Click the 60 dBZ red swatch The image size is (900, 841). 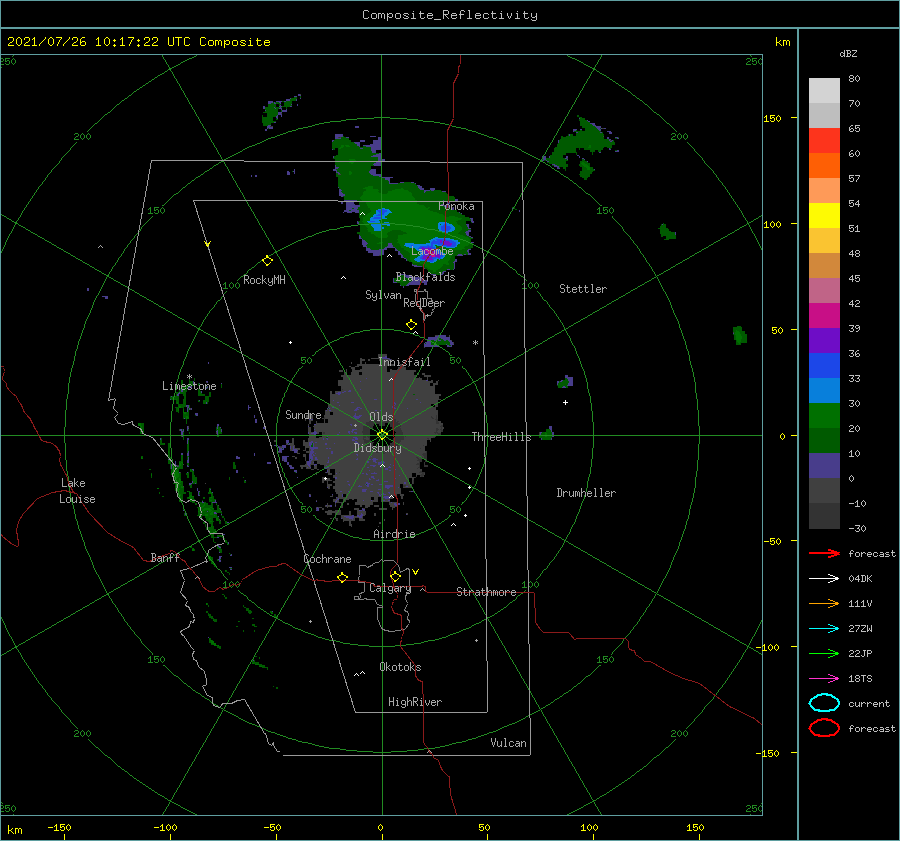(x=824, y=141)
